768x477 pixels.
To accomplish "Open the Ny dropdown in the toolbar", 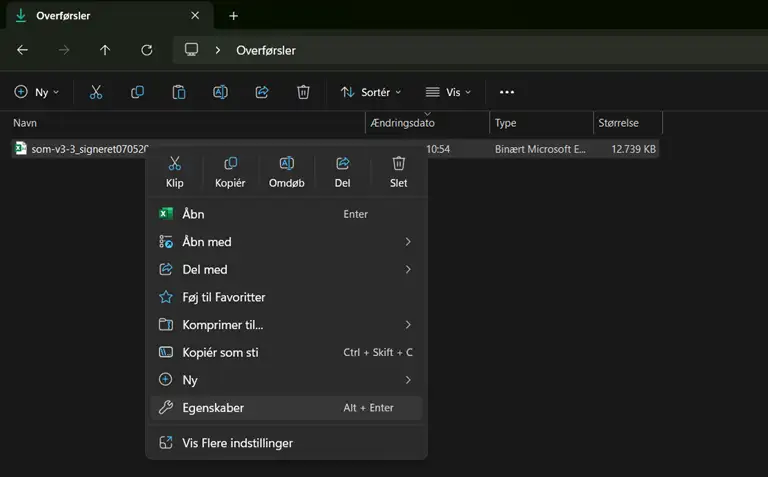I will (x=37, y=92).
